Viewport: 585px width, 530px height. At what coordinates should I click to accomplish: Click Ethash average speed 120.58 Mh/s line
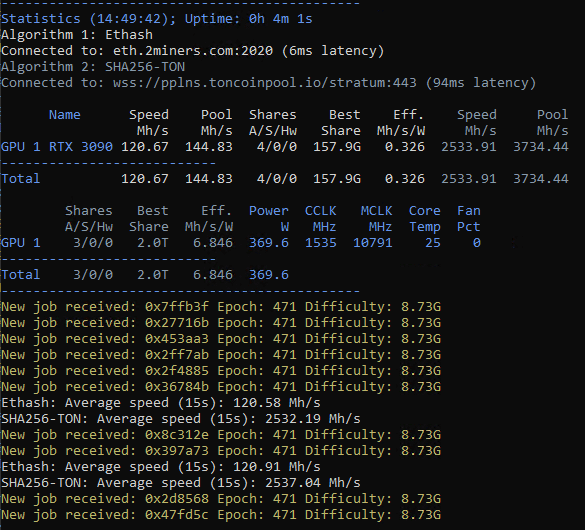161,403
